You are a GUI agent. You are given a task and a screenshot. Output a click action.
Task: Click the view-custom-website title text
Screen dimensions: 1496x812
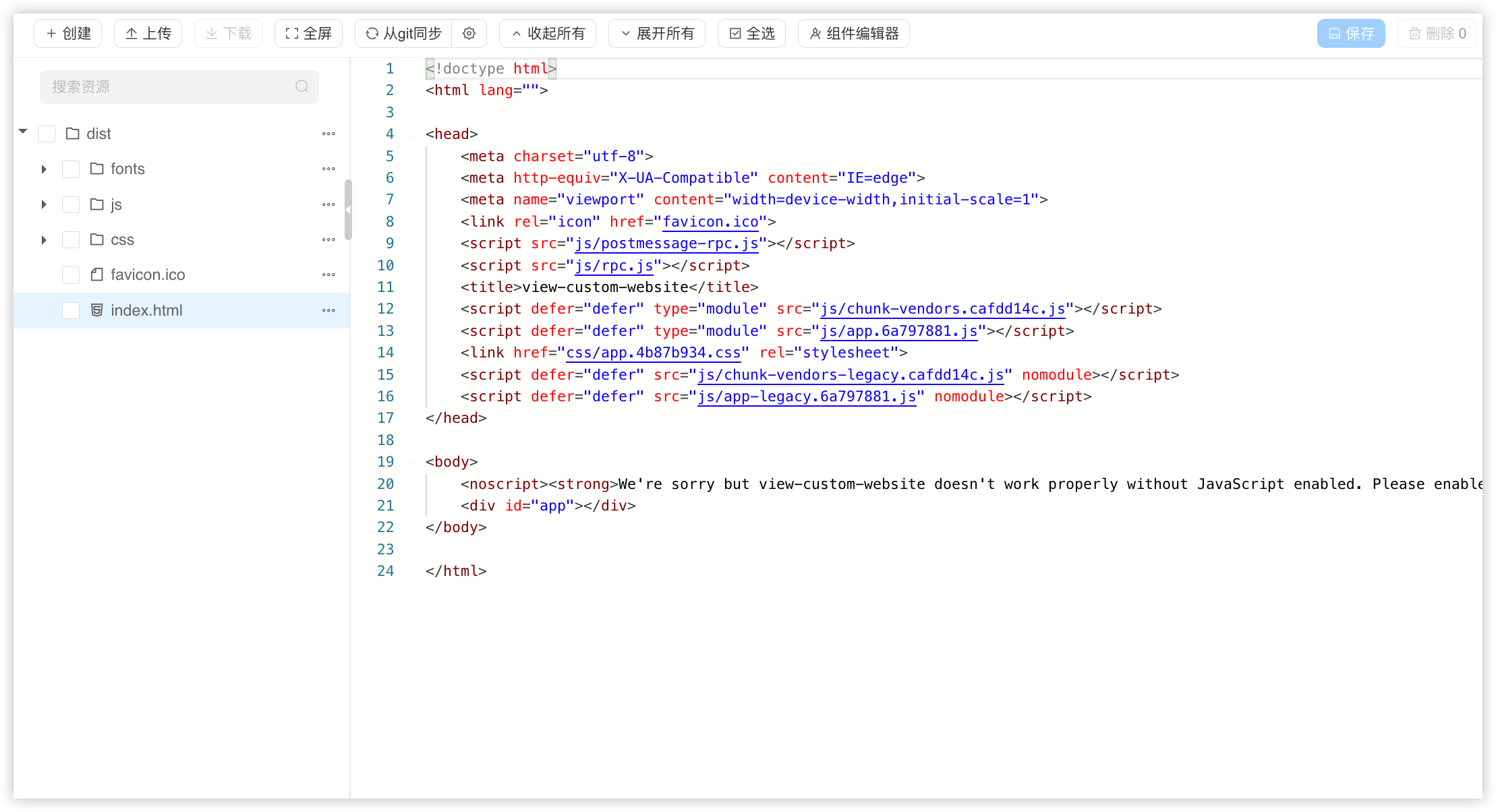pyautogui.click(x=606, y=287)
